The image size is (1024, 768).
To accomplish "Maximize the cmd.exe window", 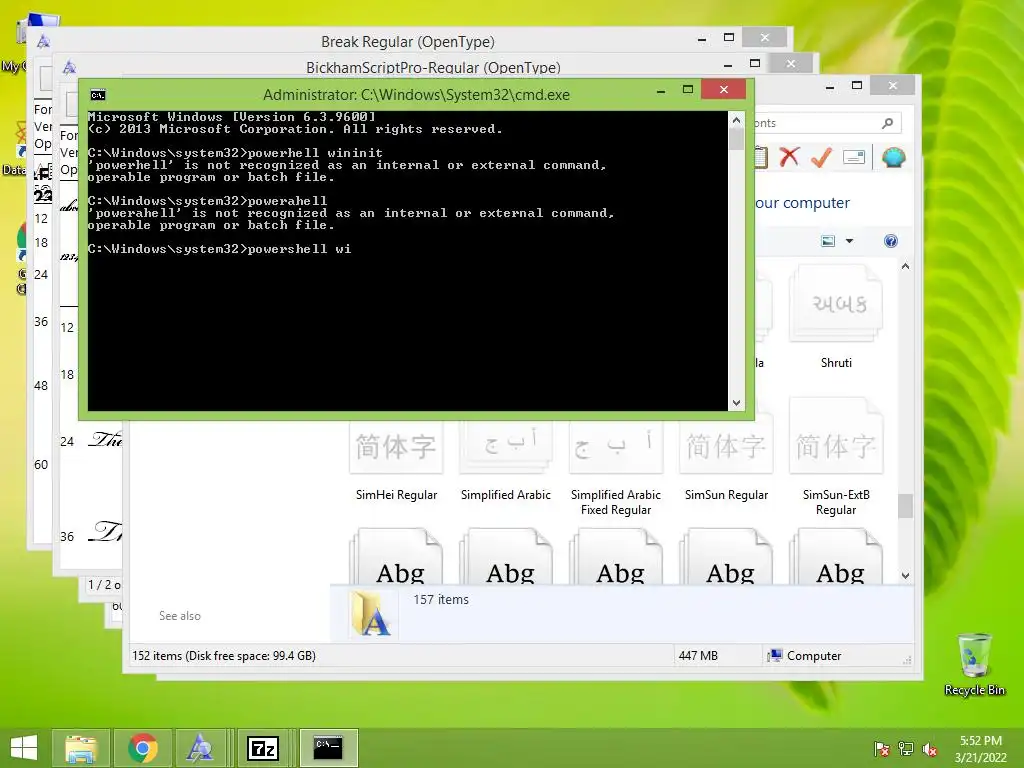I will click(688, 89).
